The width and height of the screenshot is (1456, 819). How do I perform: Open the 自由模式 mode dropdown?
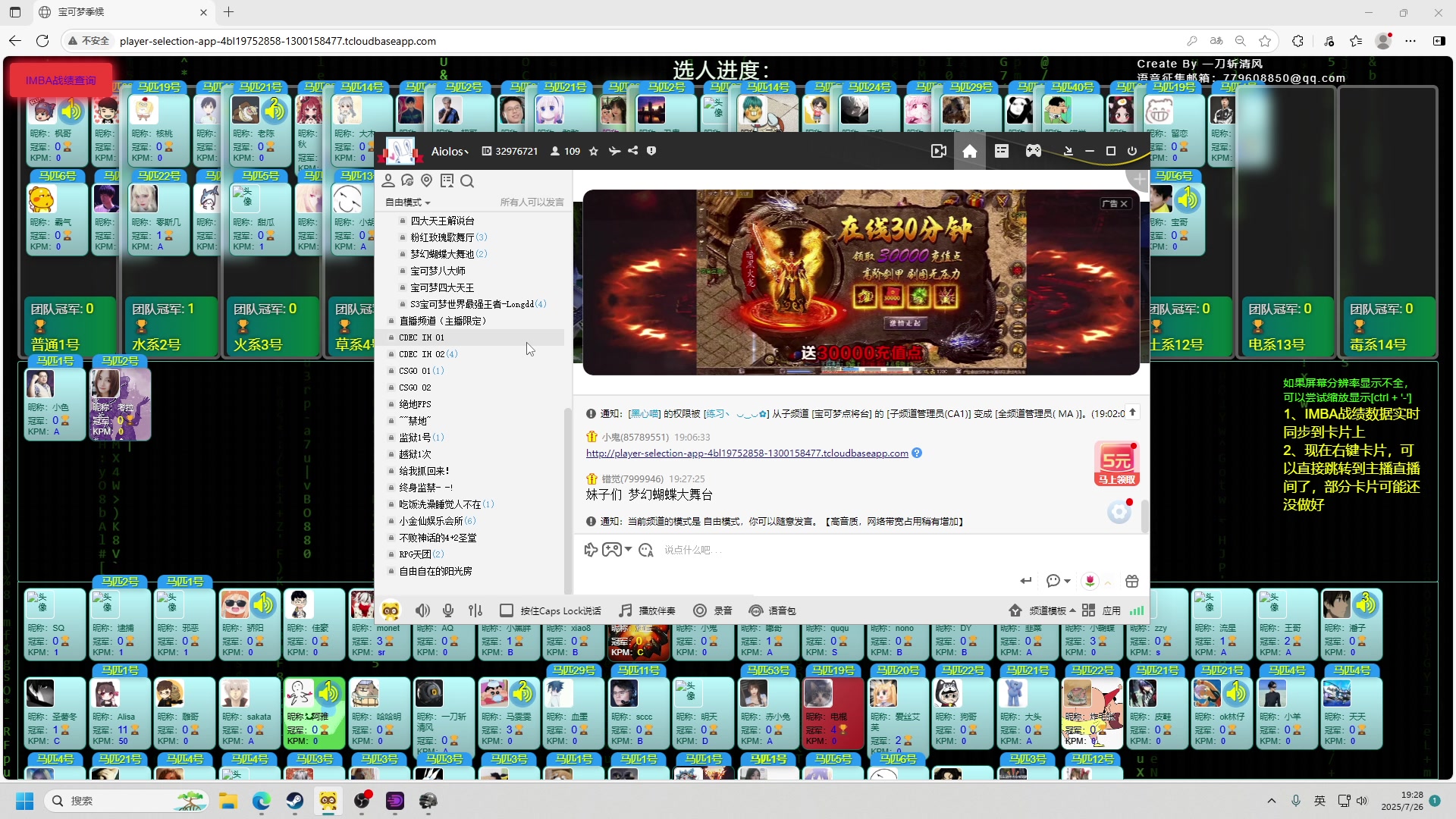tap(407, 202)
